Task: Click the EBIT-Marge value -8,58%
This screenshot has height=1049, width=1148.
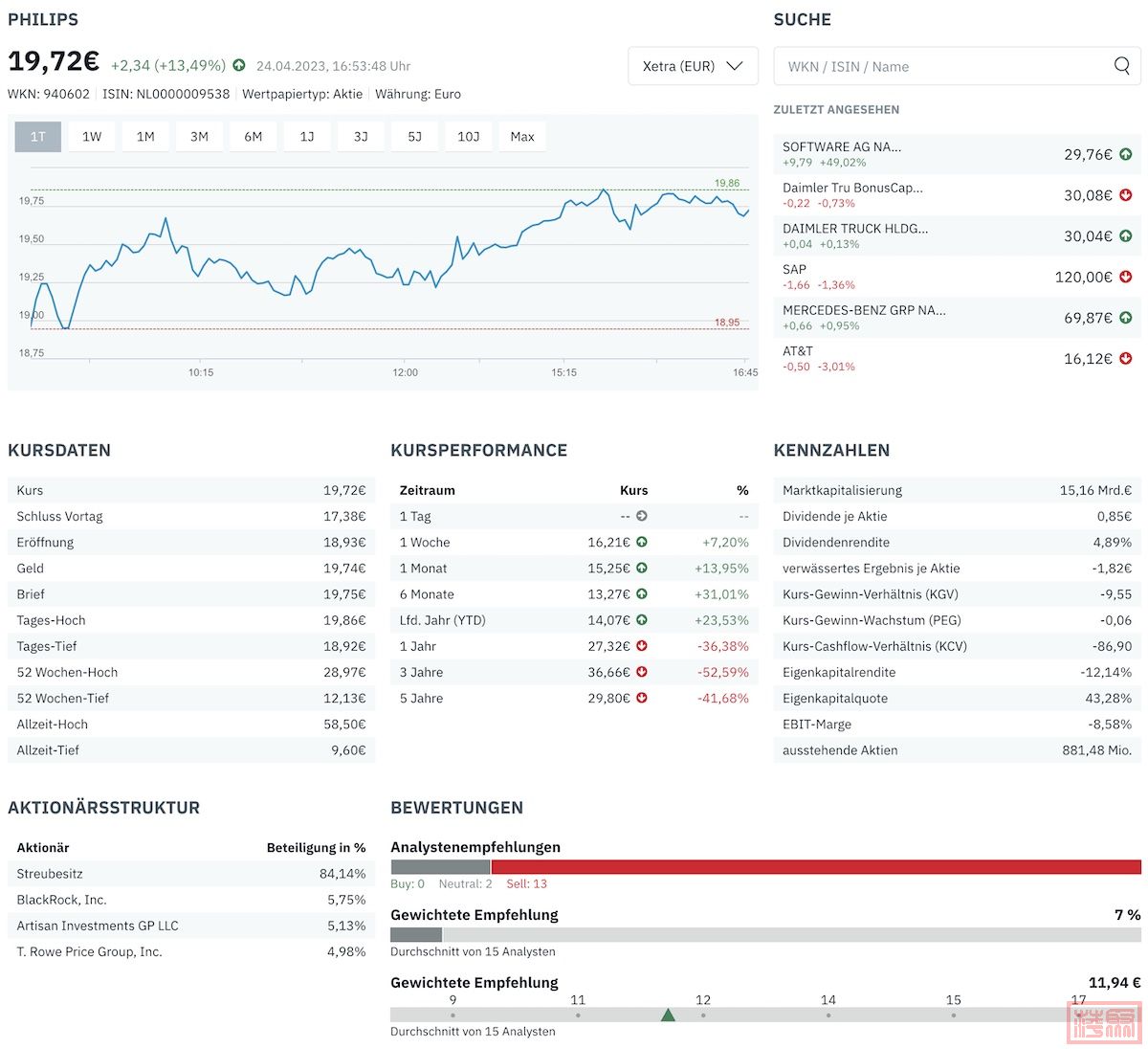Action: 1110,725
